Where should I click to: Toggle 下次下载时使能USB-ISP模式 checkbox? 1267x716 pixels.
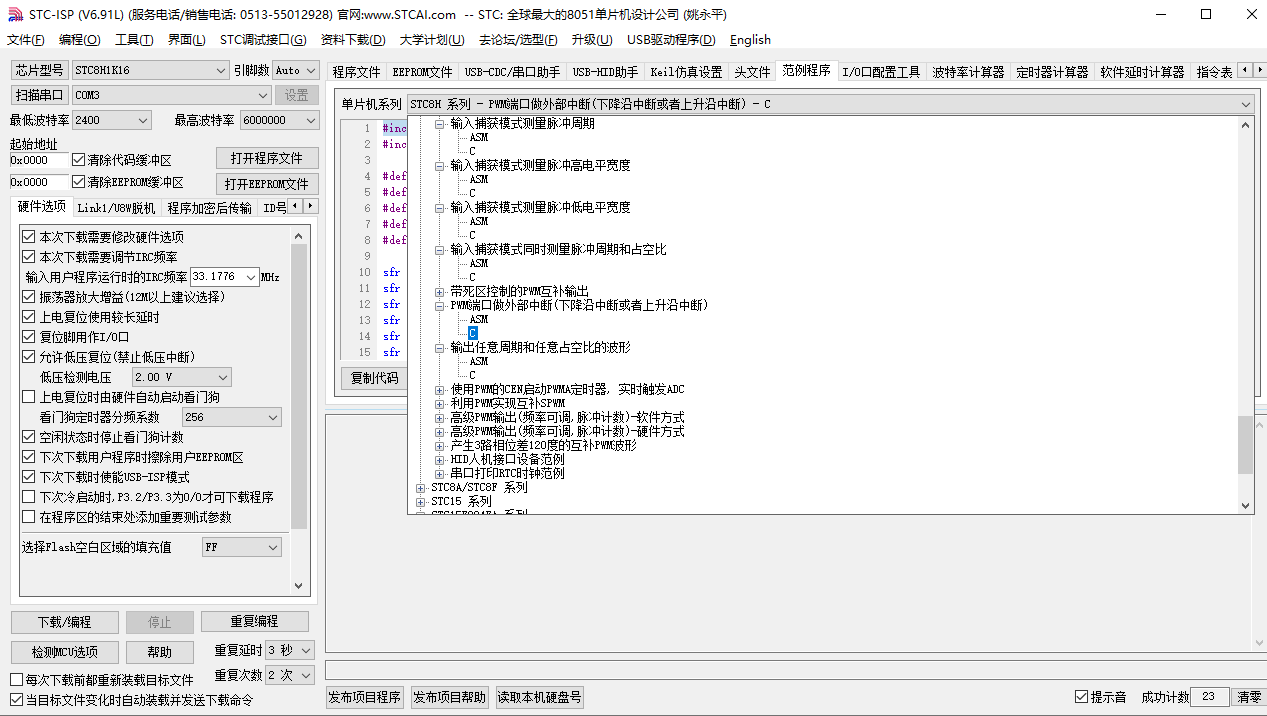tap(29, 477)
